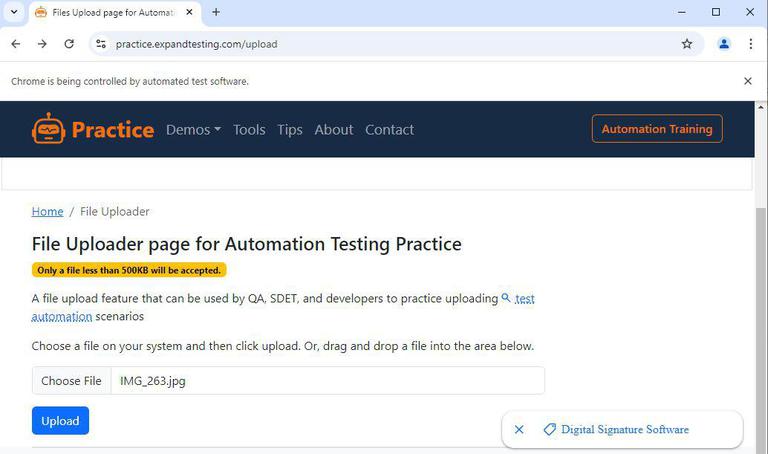This screenshot has width=768, height=454.
Task: Close the Digital Signature Software ad
Action: pyautogui.click(x=519, y=430)
